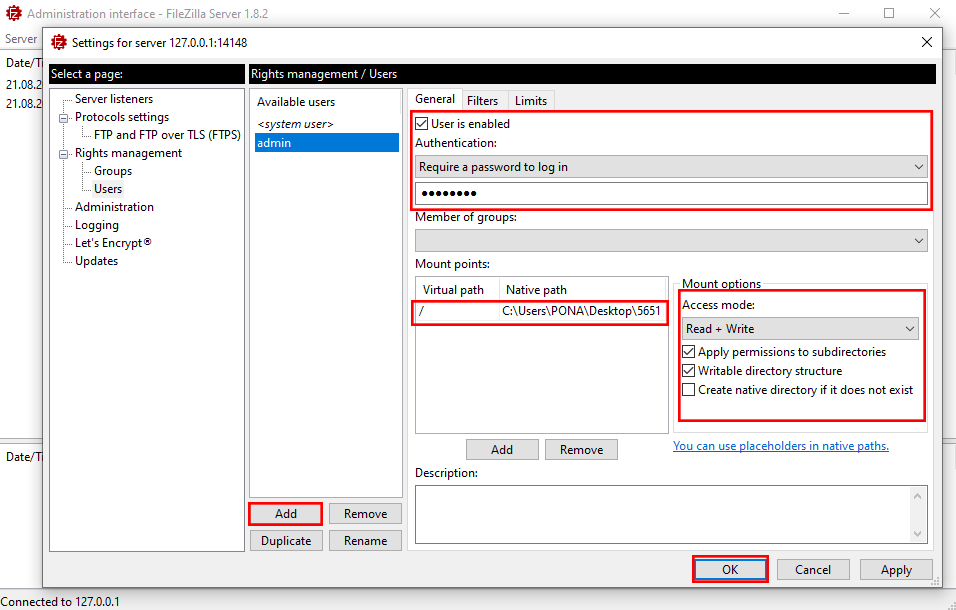This screenshot has height=610, width=956.
Task: Select the Users page in tree
Action: click(x=108, y=189)
